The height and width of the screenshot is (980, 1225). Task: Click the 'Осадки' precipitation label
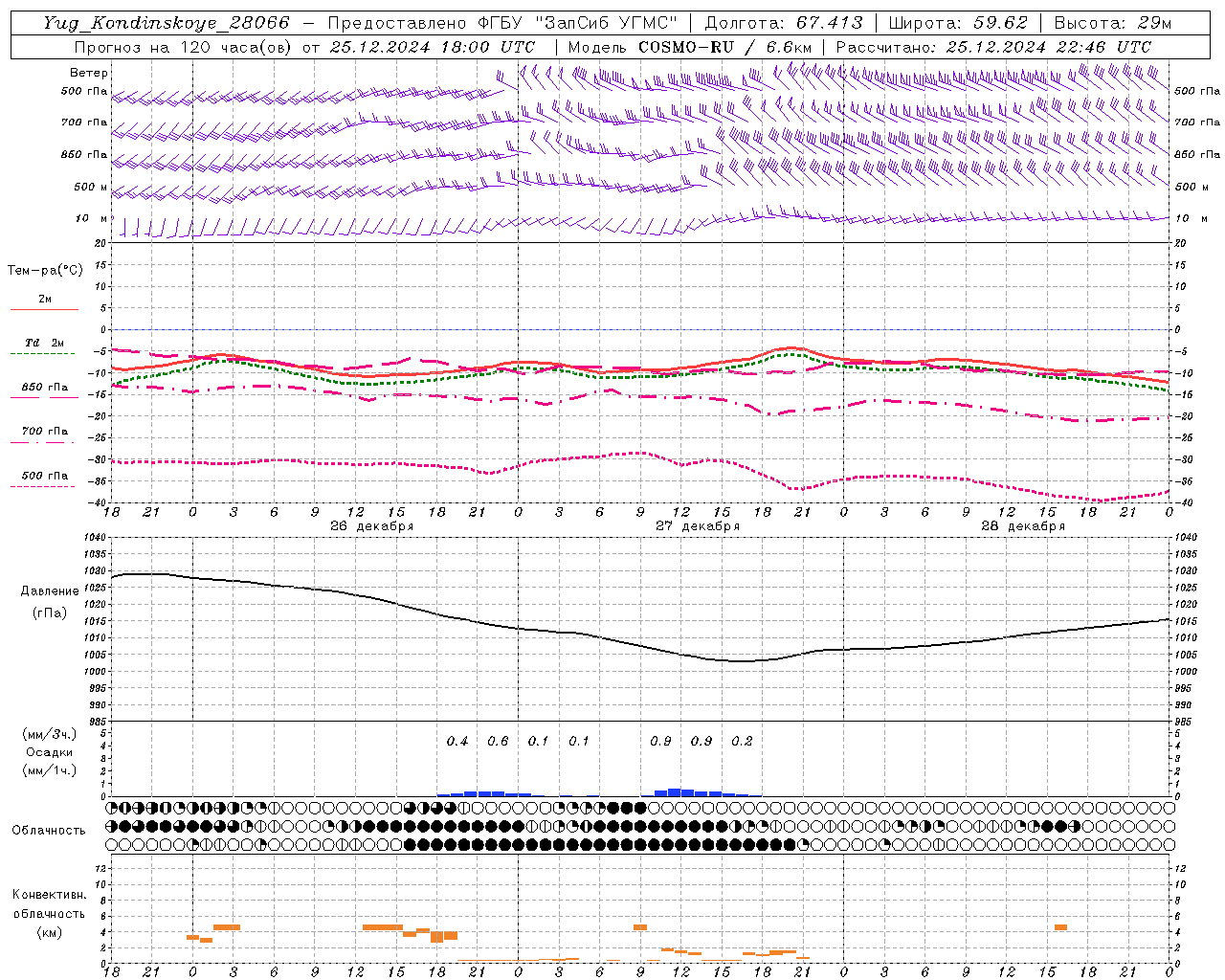(x=50, y=752)
